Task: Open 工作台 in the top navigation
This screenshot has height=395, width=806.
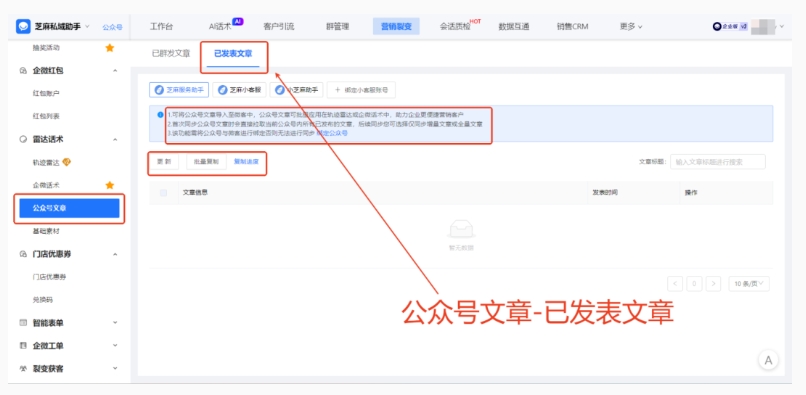Action: (x=161, y=27)
